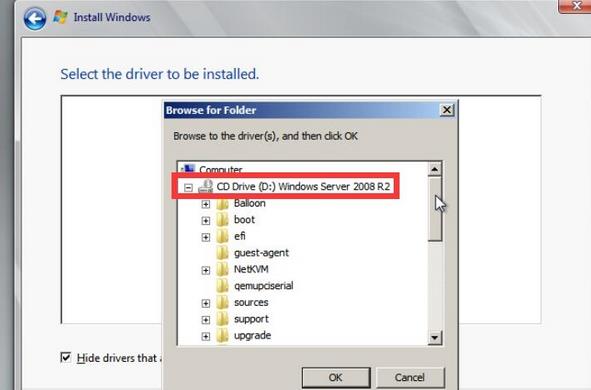This screenshot has height=390, width=591.
Task: Click the support folder icon
Action: click(x=222, y=319)
